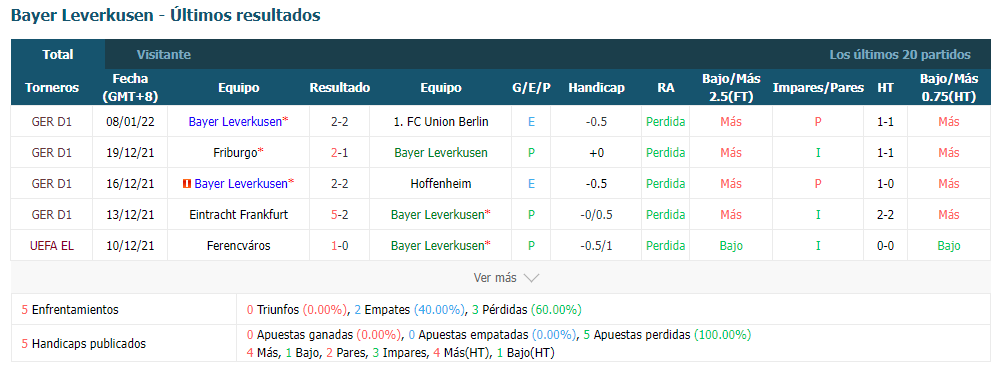Click the red card icon beside Bayer Leverkusen

click(x=186, y=184)
